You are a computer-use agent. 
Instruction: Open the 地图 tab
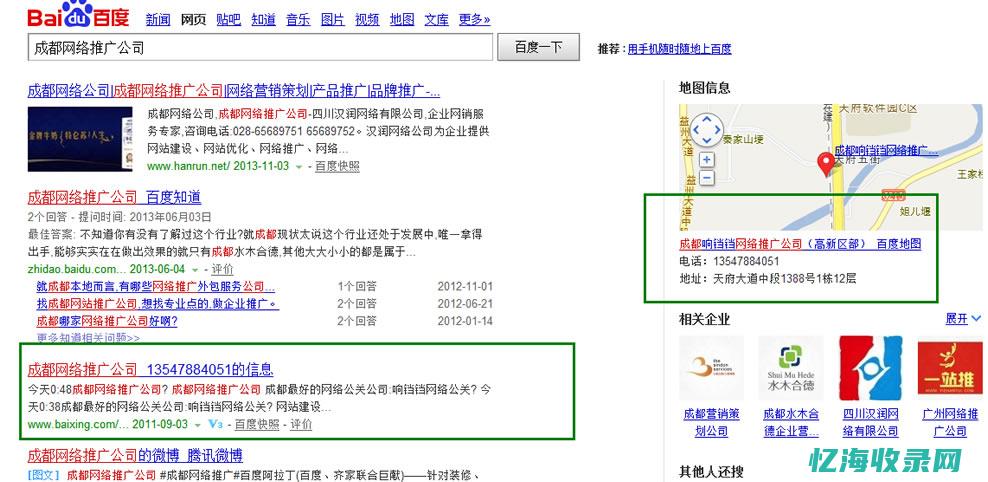tap(402, 20)
